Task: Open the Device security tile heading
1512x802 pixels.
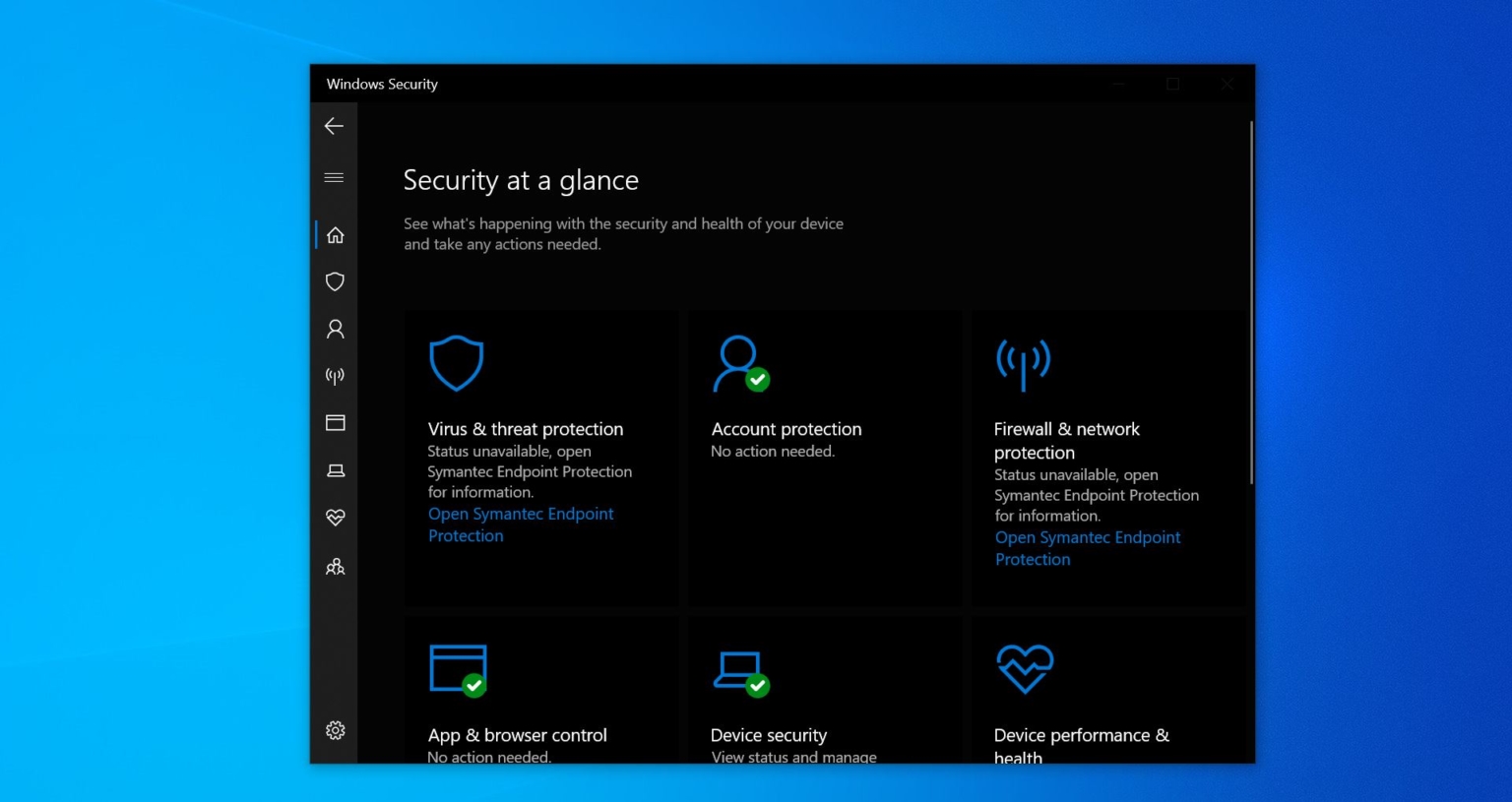Action: click(768, 735)
